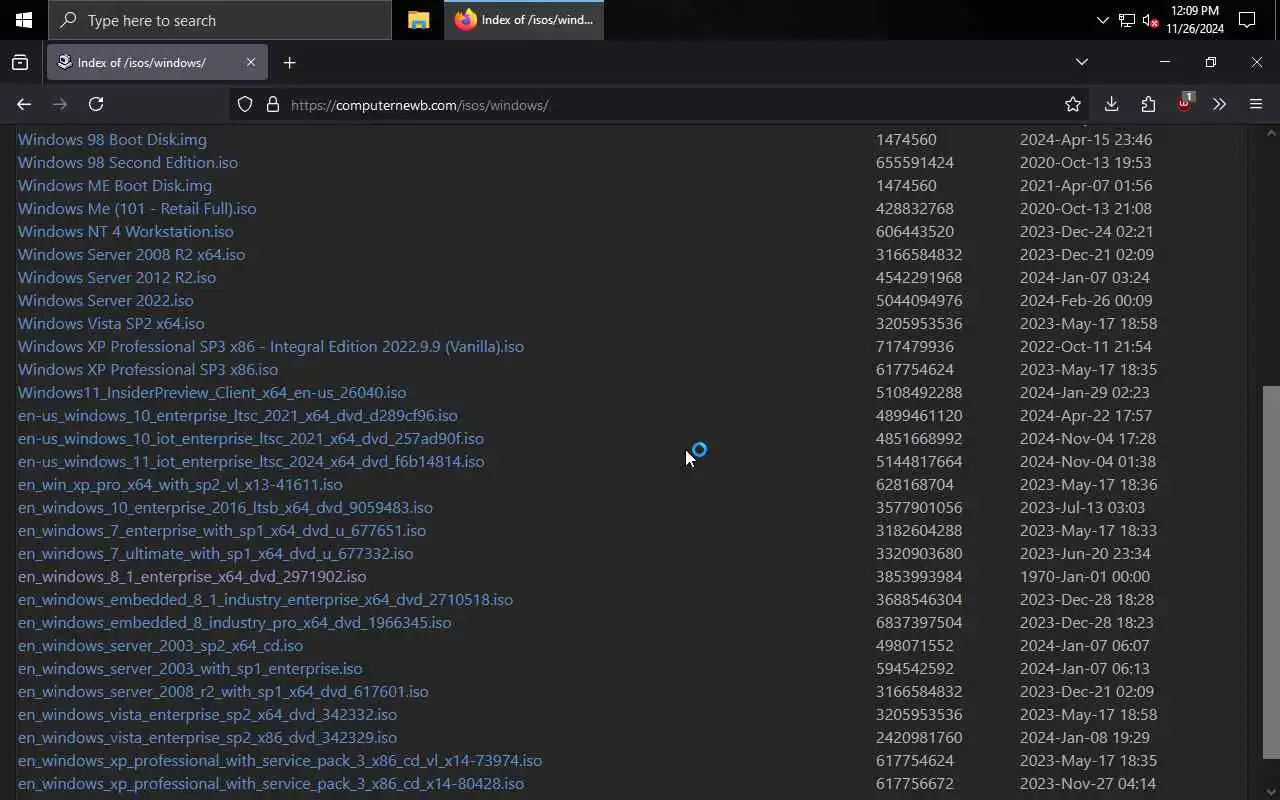Open en_windows_xp_professional x14-80428.iso link
This screenshot has width=1280, height=800.
271,784
